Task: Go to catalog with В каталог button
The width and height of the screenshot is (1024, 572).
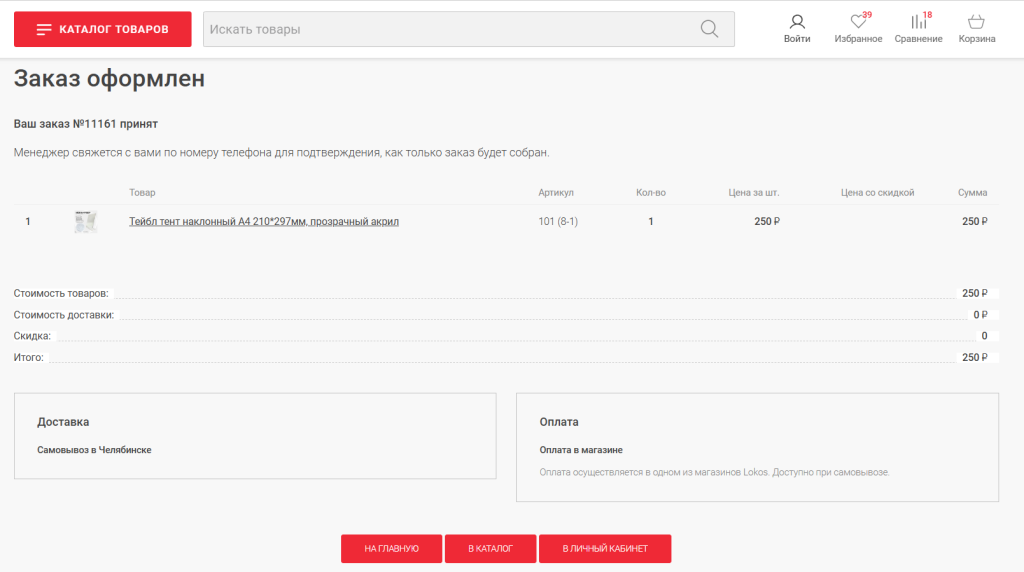Action: click(x=490, y=549)
